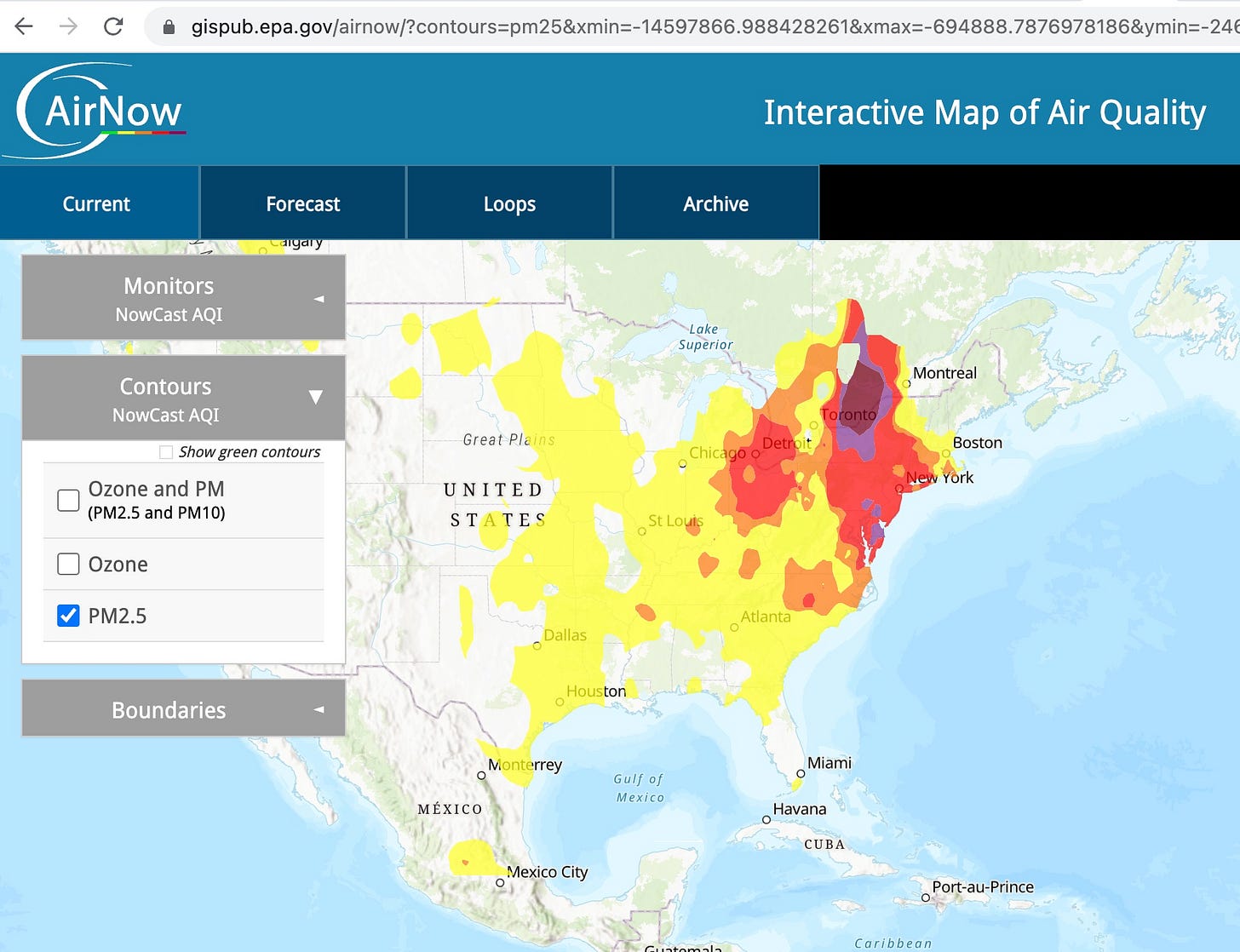This screenshot has height=952, width=1240.
Task: Collapse the Contours panel arrow
Action: coord(316,398)
